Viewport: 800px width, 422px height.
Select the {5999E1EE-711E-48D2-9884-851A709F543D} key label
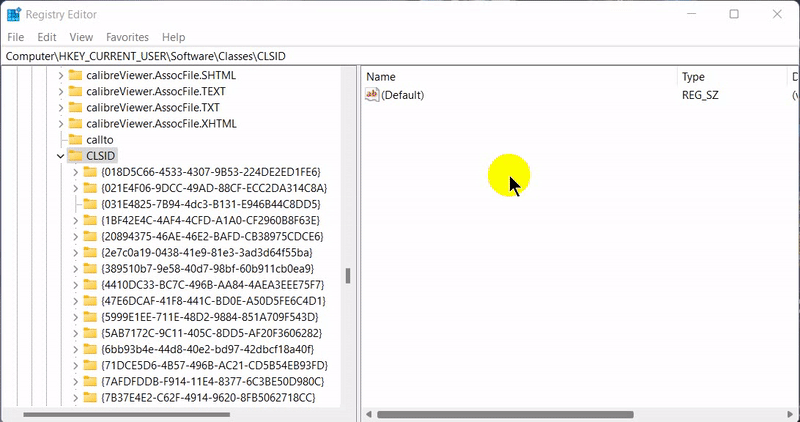(210, 317)
